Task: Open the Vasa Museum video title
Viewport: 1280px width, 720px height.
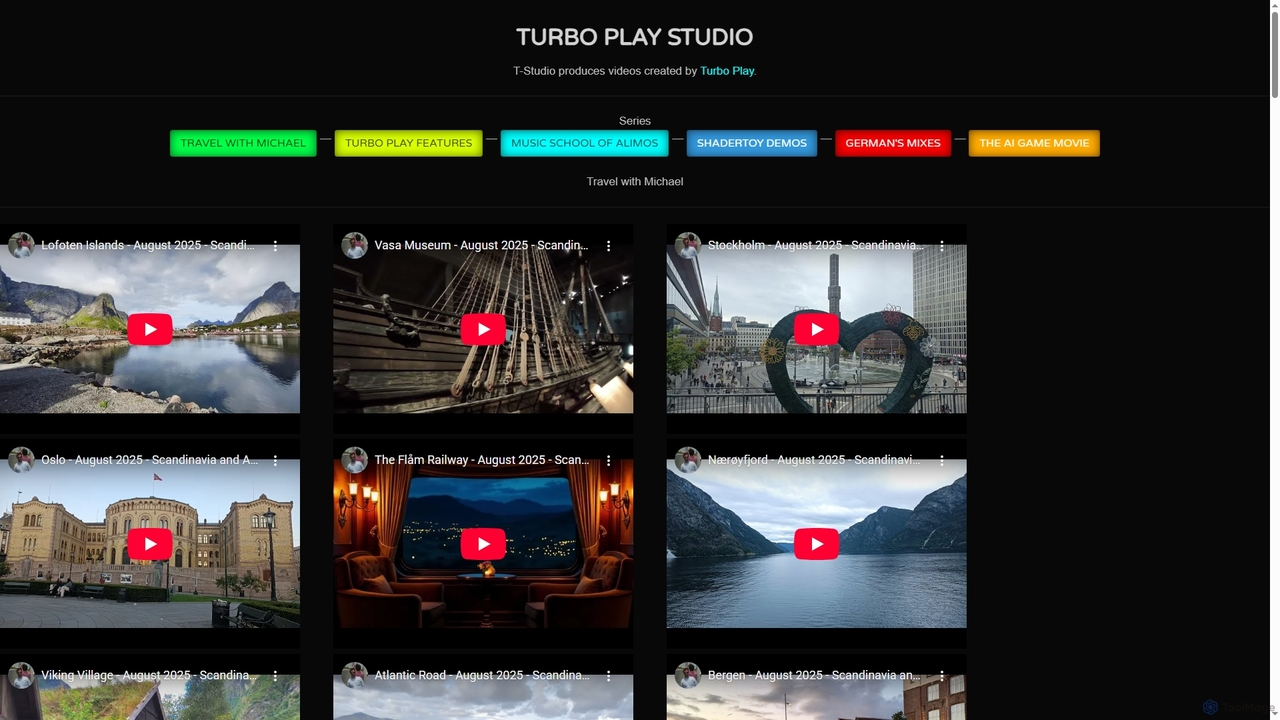Action: [481, 245]
